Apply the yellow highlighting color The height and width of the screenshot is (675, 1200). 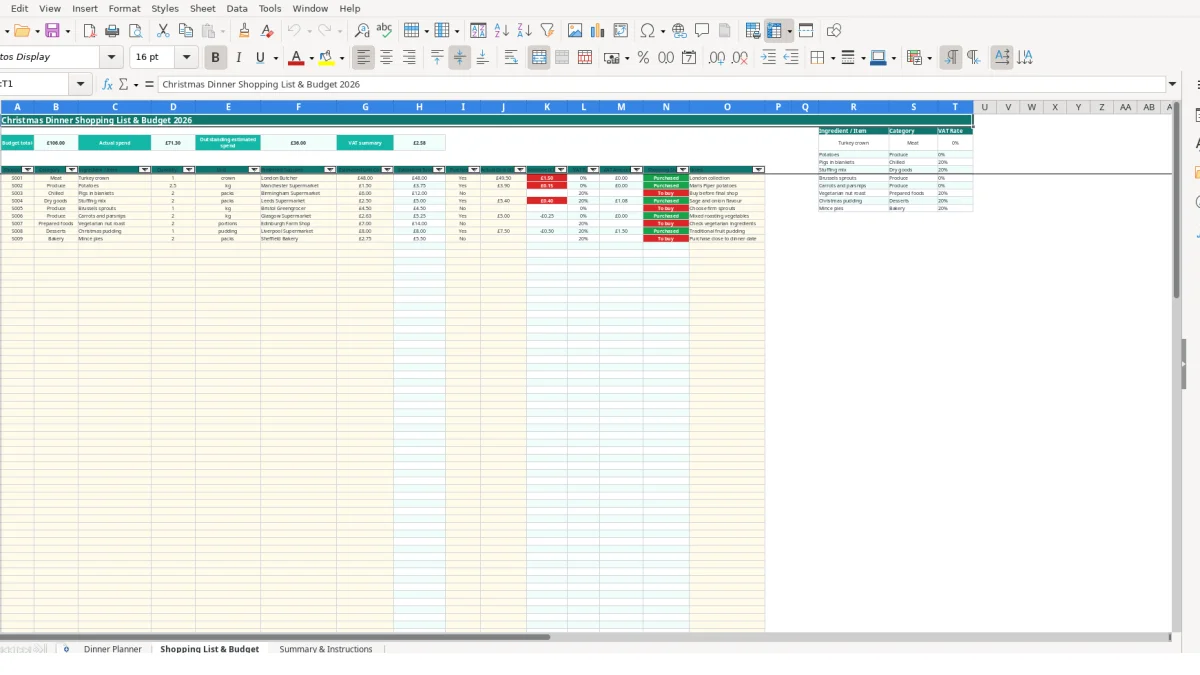[x=326, y=58]
